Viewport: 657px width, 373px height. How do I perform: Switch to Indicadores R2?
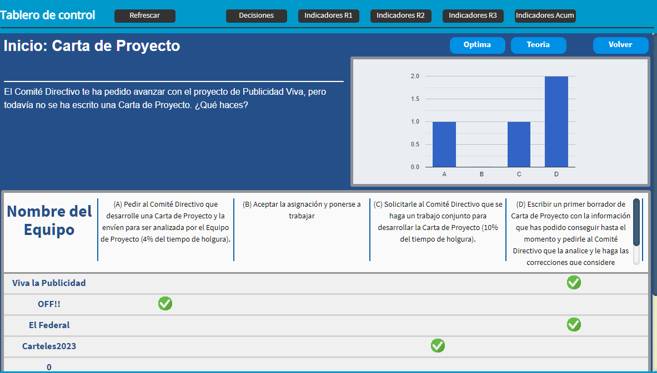pos(401,16)
